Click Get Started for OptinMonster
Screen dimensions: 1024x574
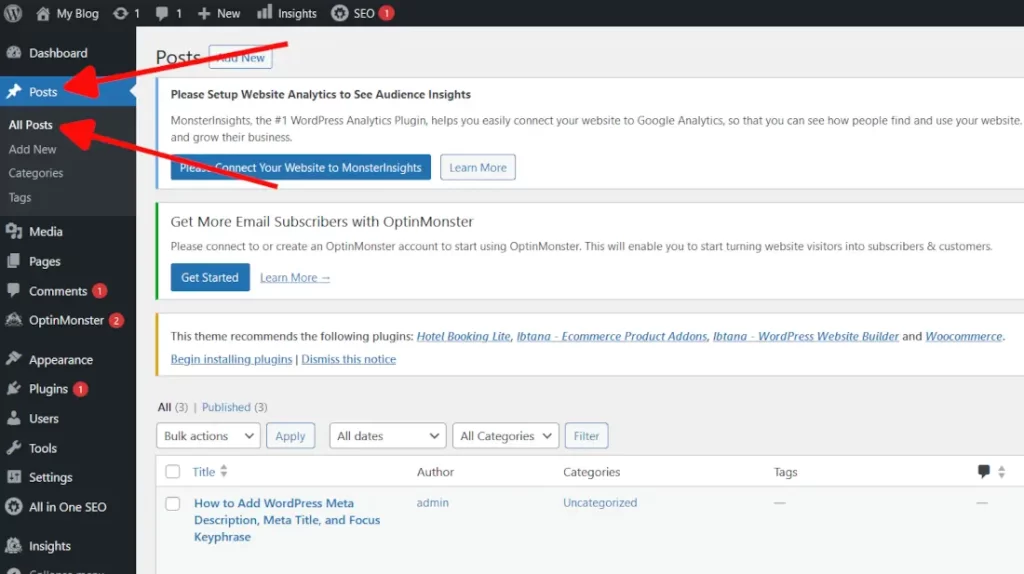coord(210,278)
